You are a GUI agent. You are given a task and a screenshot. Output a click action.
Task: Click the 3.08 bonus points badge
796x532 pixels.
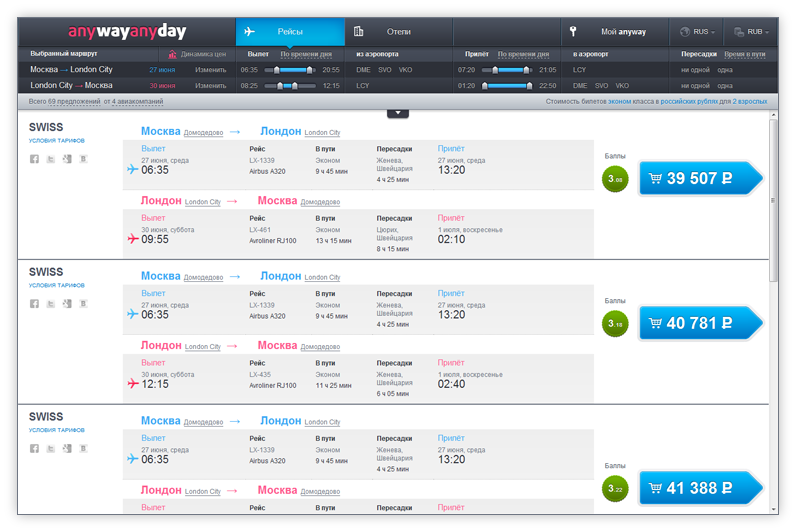[x=615, y=179]
